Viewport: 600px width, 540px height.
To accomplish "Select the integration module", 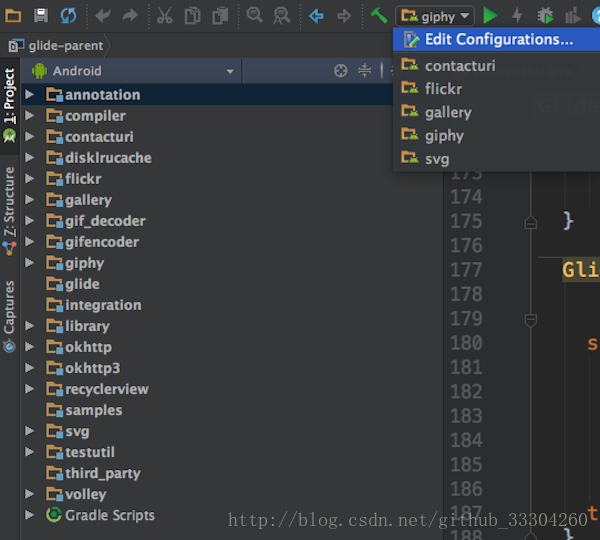I will (x=103, y=305).
